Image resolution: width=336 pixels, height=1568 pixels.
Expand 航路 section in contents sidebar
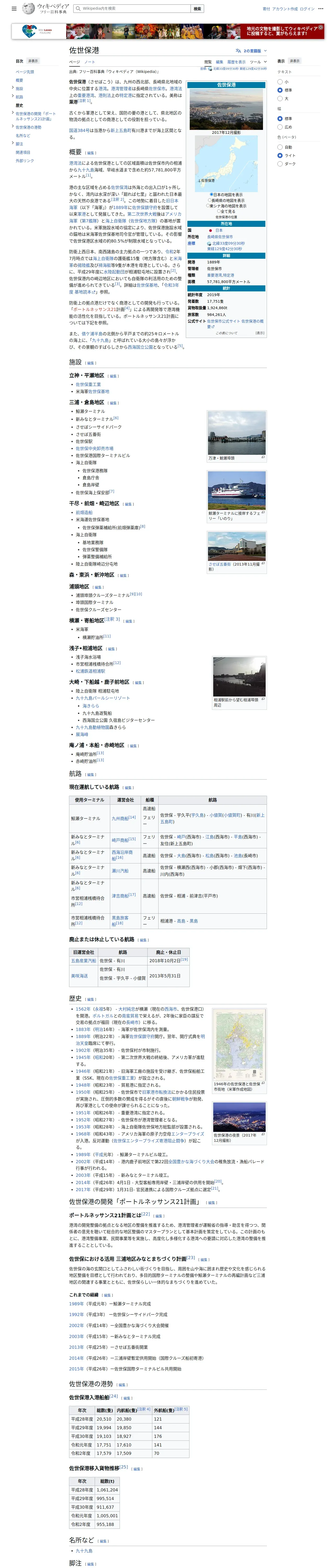point(13,96)
